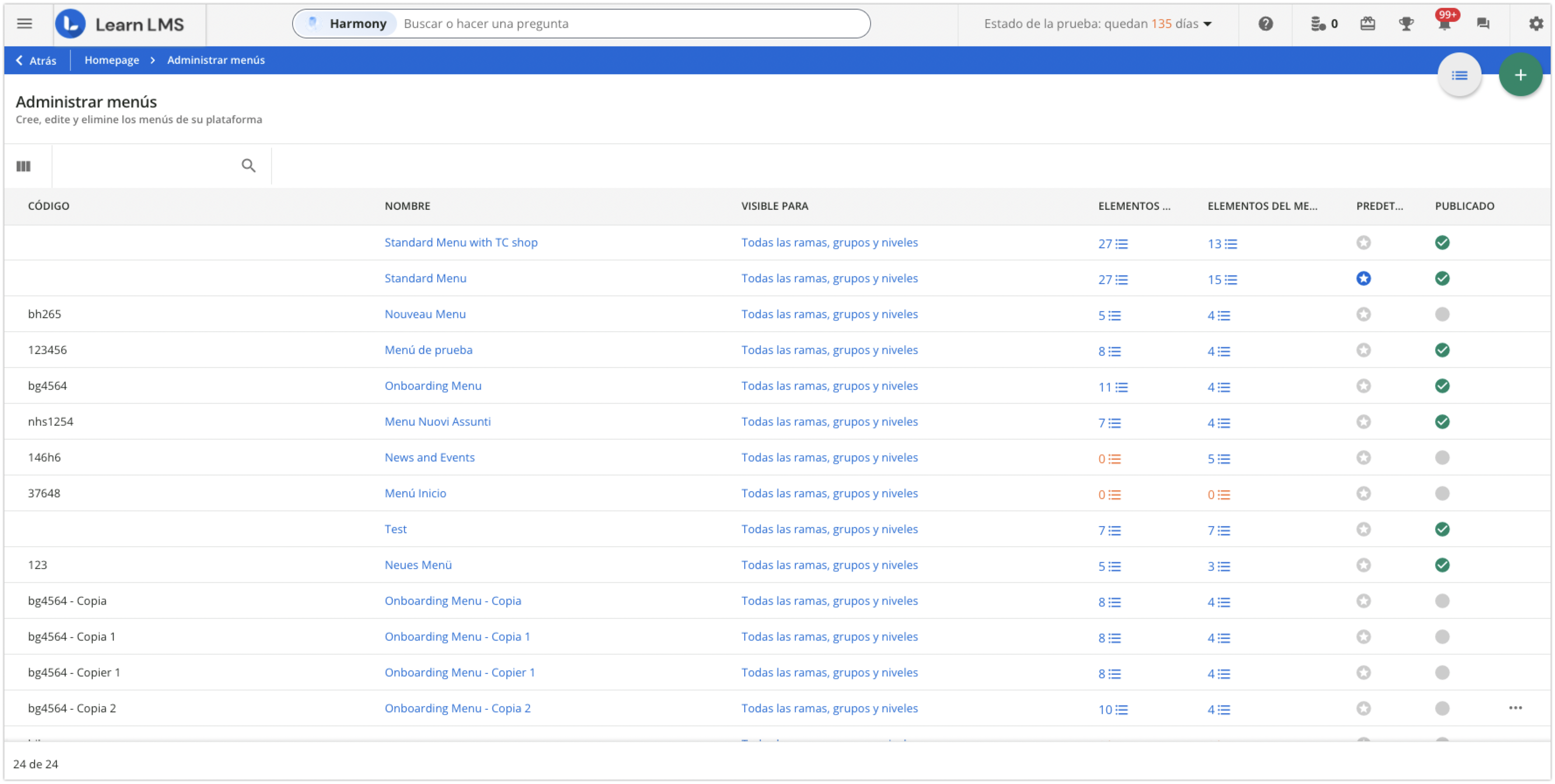
Task: Open the column manager icon
Action: click(24, 166)
